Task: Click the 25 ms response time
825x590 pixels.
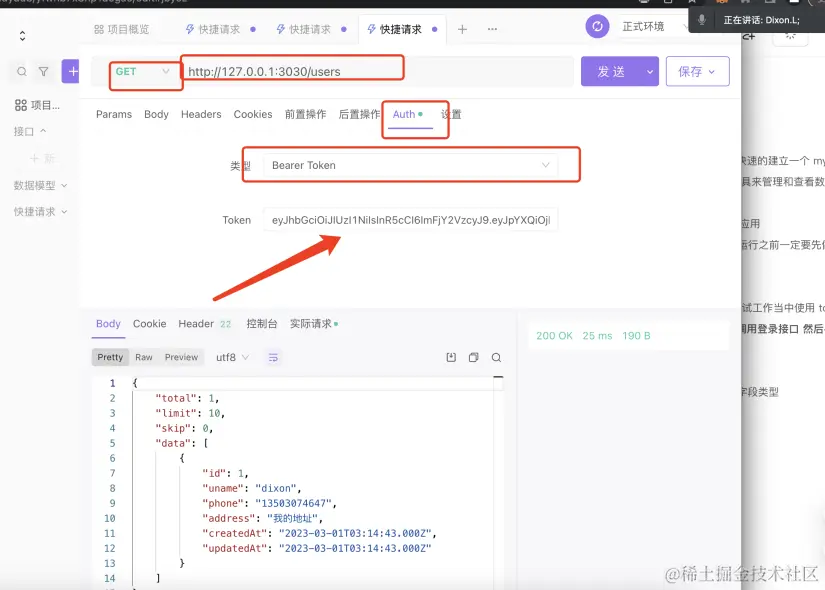Action: coord(597,336)
